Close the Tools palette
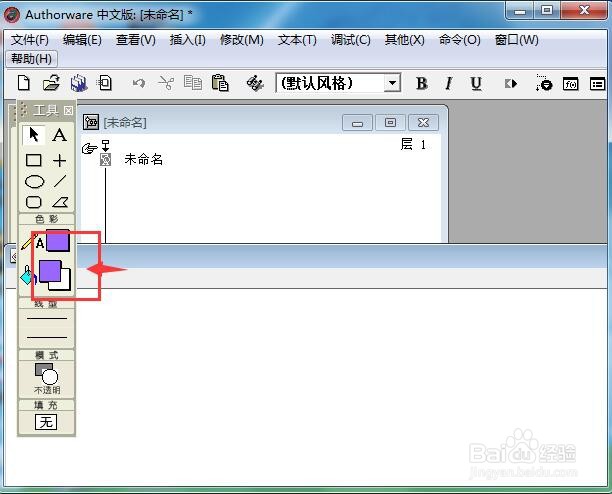Viewport: 612px width, 494px height. pyautogui.click(x=68, y=111)
